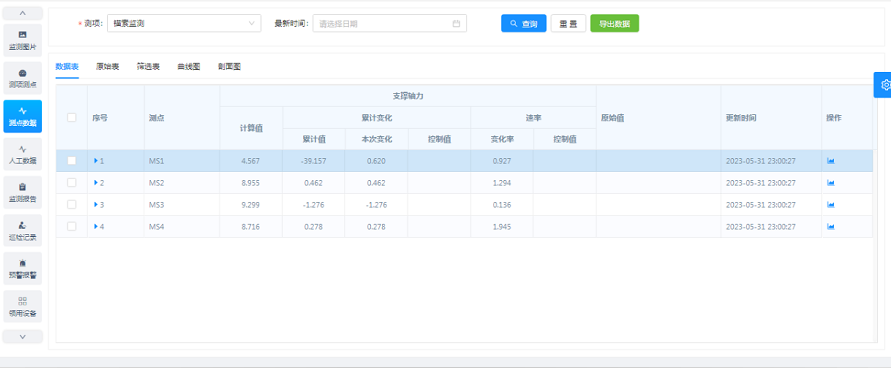Click the computed value 9.299
The width and height of the screenshot is (891, 368).
[251, 204]
